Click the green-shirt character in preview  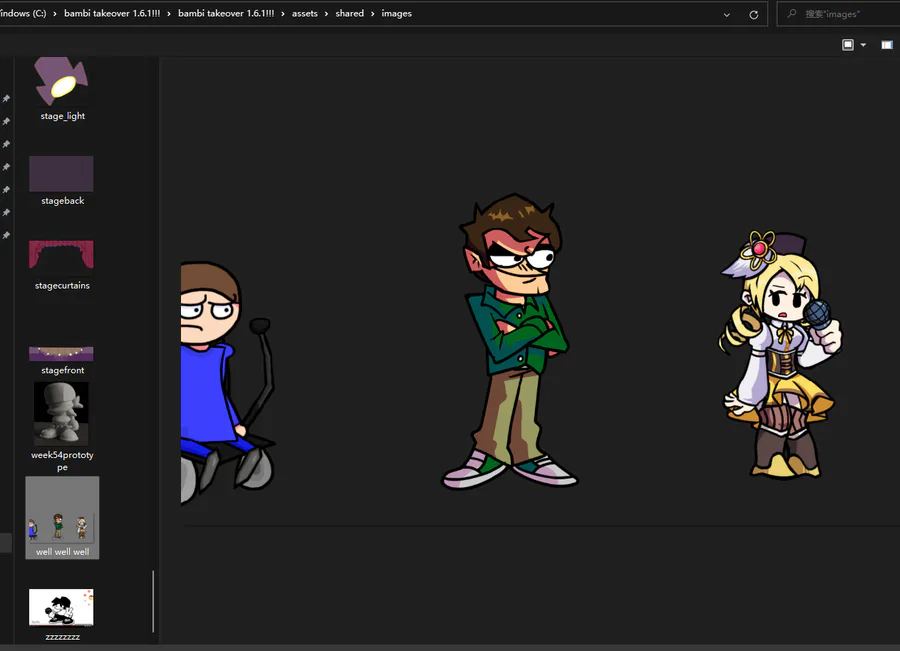[x=510, y=341]
